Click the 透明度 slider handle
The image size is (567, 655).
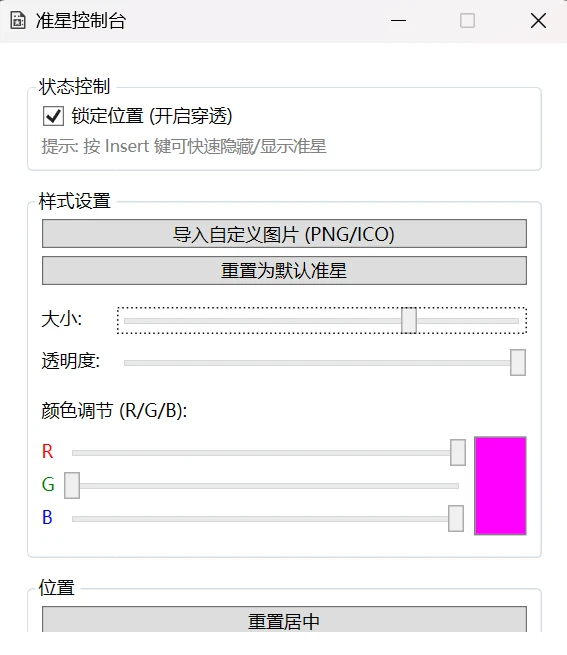[518, 362]
